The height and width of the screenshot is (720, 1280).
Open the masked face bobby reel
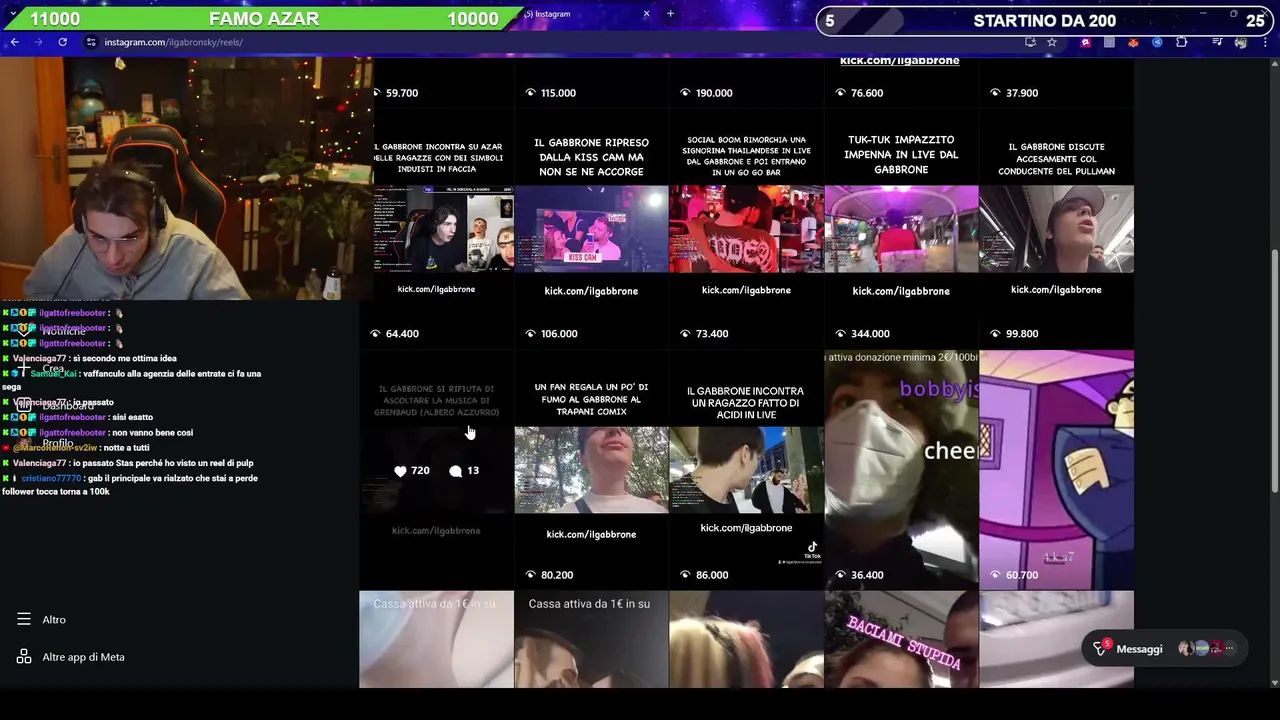[x=901, y=470]
